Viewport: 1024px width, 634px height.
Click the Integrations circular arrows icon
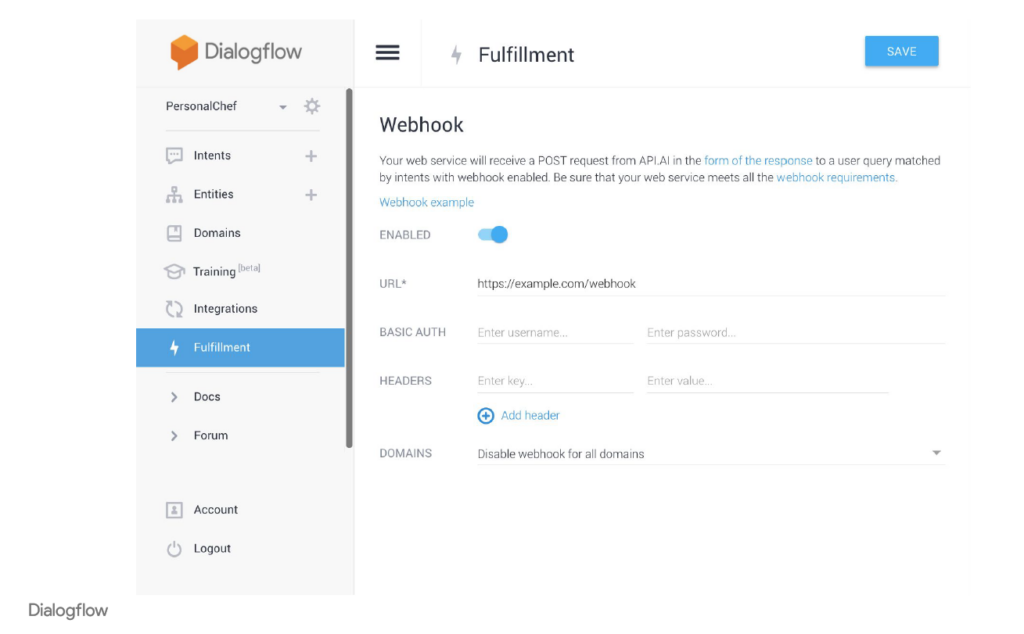point(174,309)
